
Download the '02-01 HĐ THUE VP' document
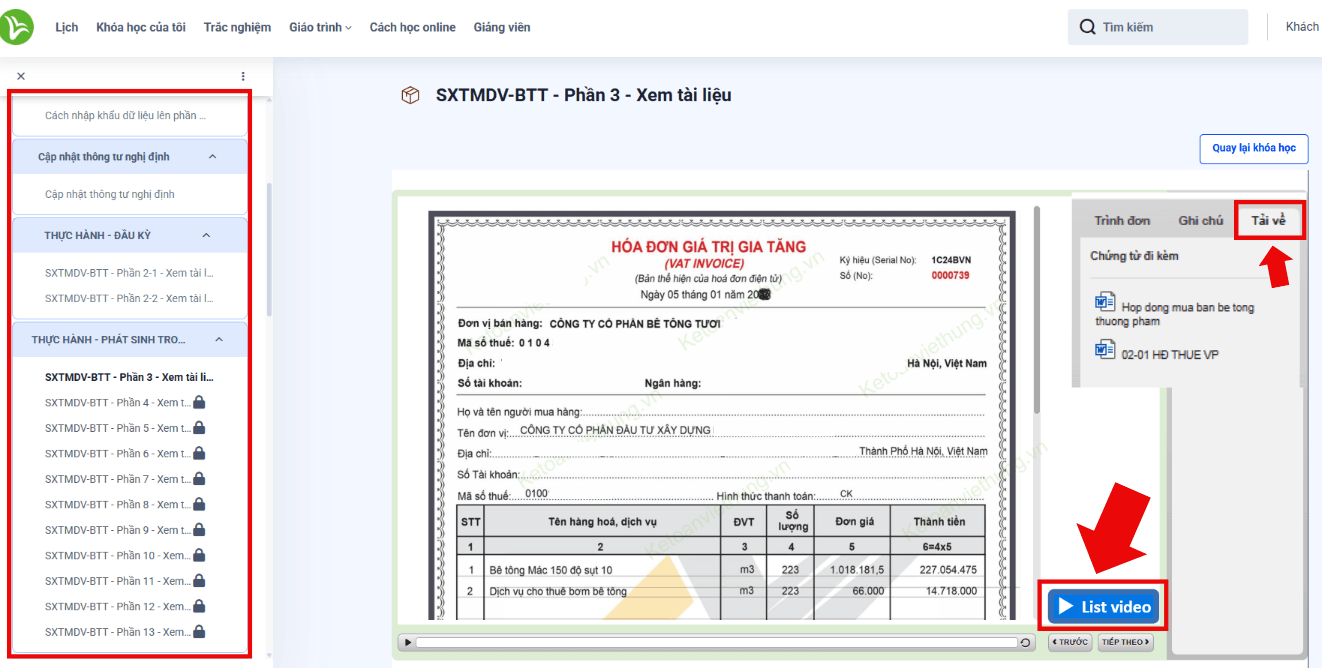pyautogui.click(x=1169, y=354)
